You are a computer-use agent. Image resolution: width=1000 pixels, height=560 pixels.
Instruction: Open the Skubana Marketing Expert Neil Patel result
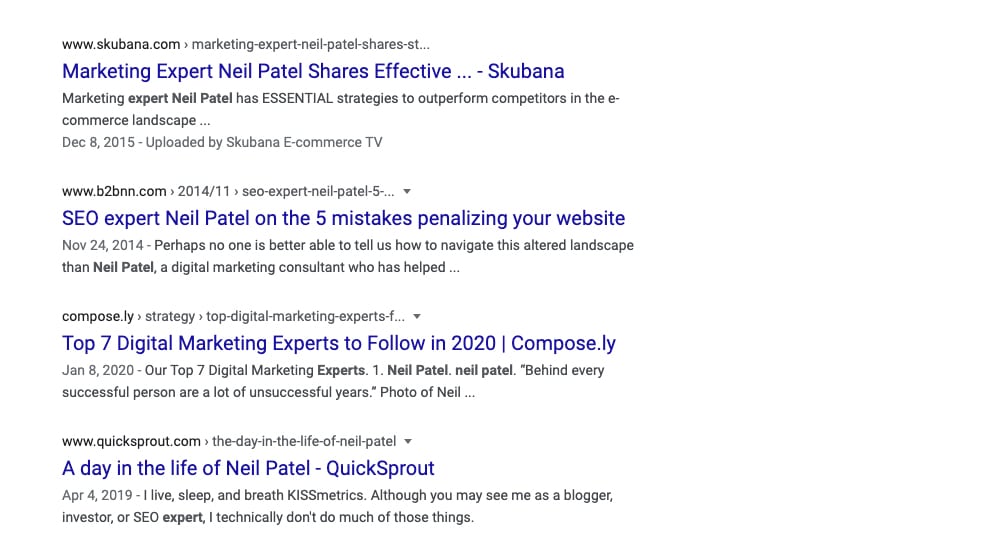[313, 71]
